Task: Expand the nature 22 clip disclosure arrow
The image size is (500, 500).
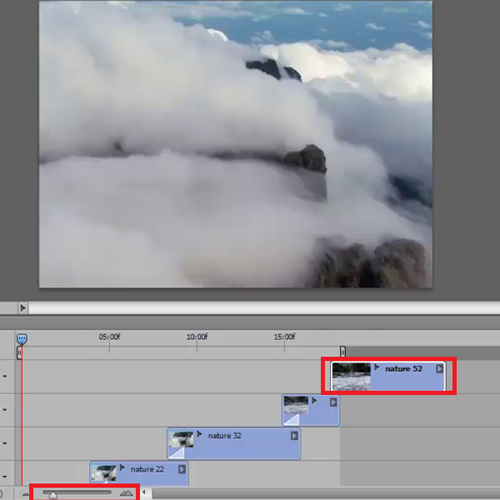Action: coord(122,468)
